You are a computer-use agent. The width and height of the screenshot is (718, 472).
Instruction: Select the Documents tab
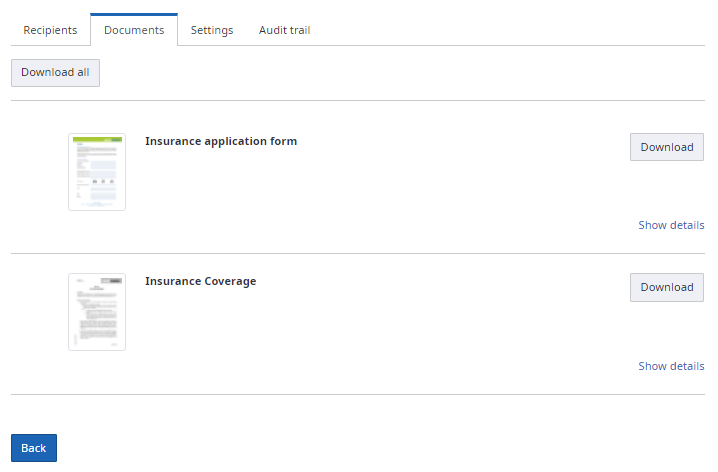tap(134, 30)
